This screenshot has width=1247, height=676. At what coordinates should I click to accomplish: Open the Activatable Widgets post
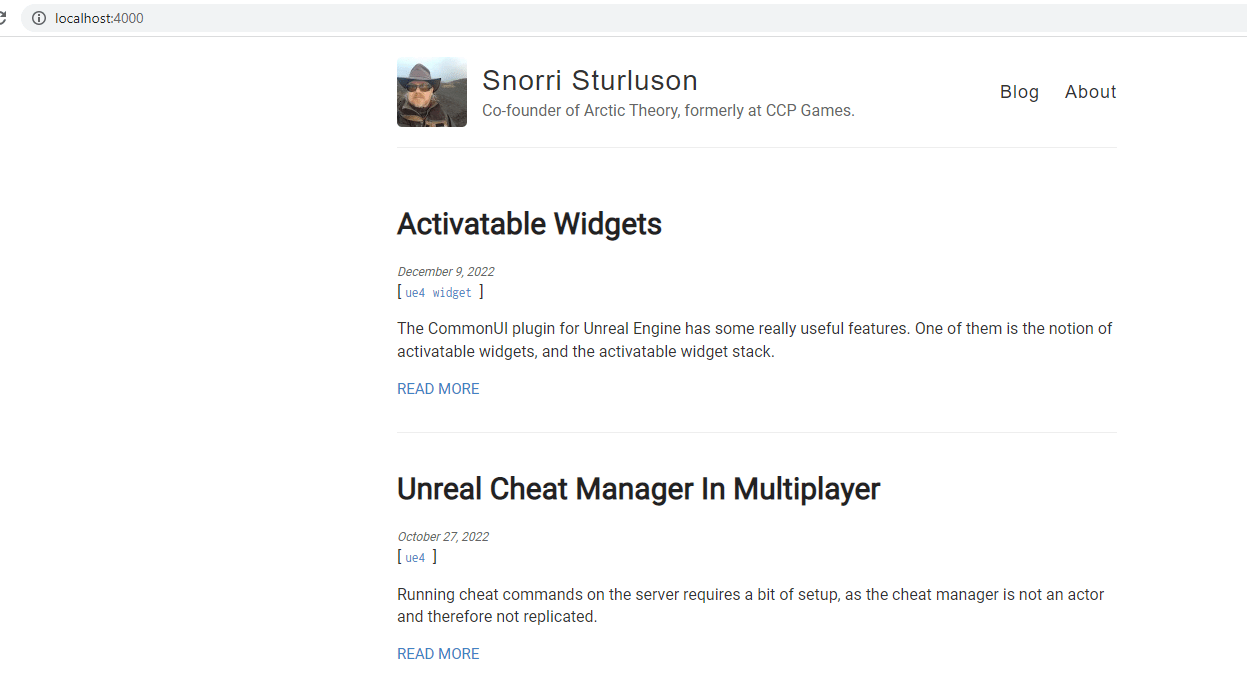529,224
